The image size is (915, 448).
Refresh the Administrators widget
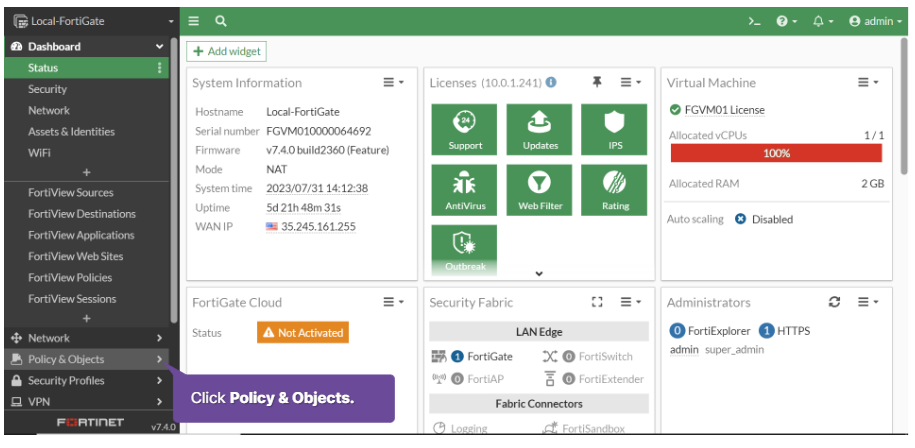point(834,302)
